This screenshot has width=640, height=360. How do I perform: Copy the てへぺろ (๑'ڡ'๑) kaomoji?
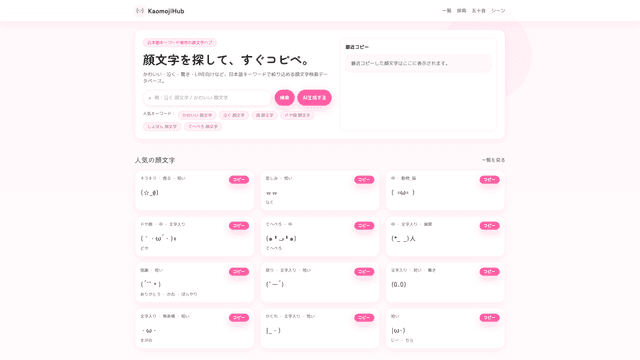point(364,226)
